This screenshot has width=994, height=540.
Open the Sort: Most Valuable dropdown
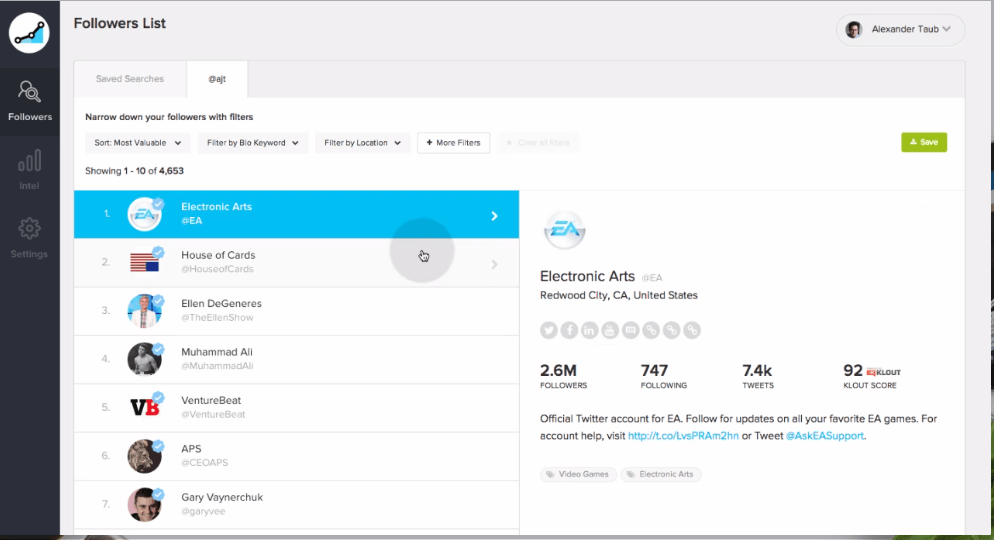pyautogui.click(x=138, y=143)
